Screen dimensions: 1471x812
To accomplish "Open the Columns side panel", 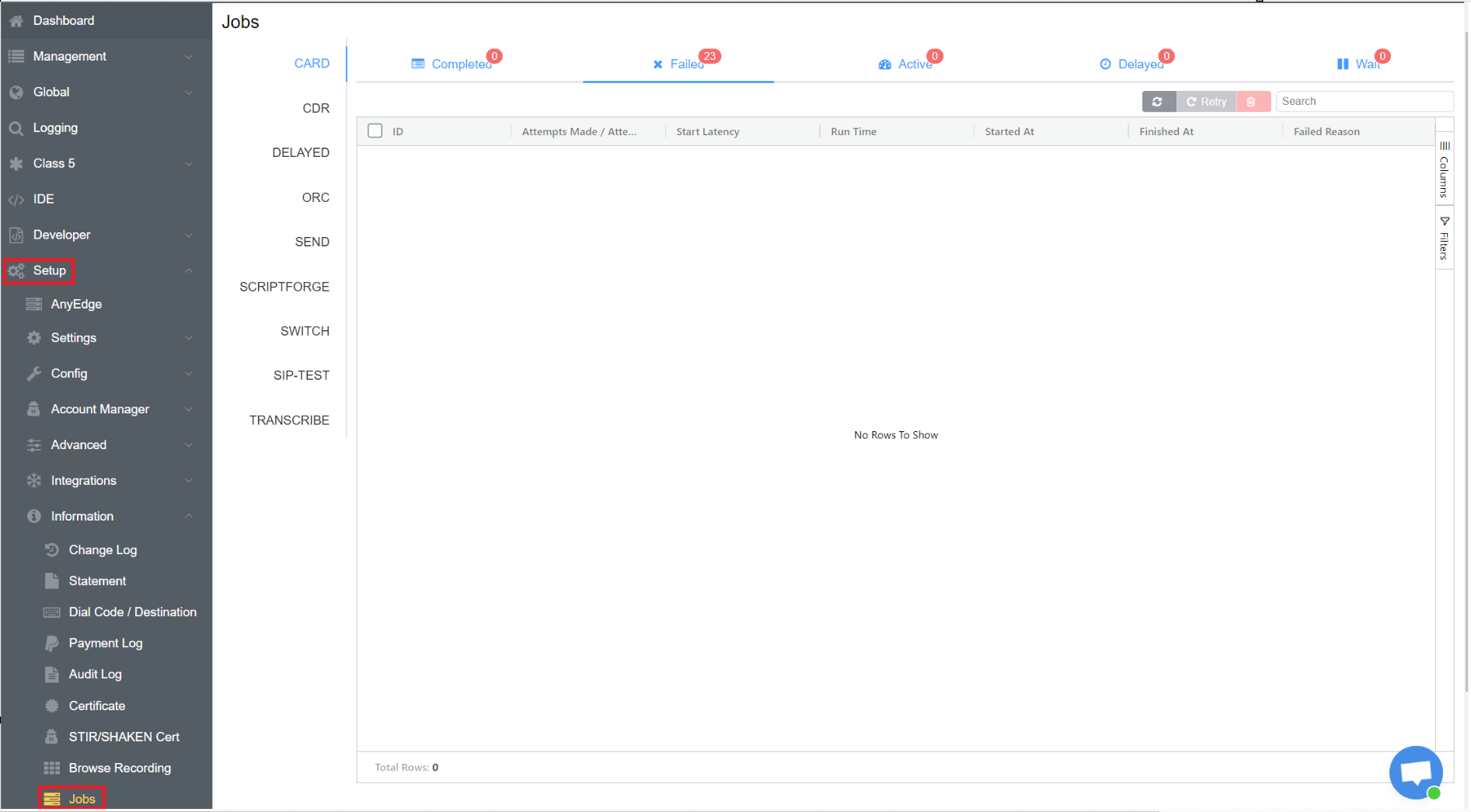I will coord(1444,169).
